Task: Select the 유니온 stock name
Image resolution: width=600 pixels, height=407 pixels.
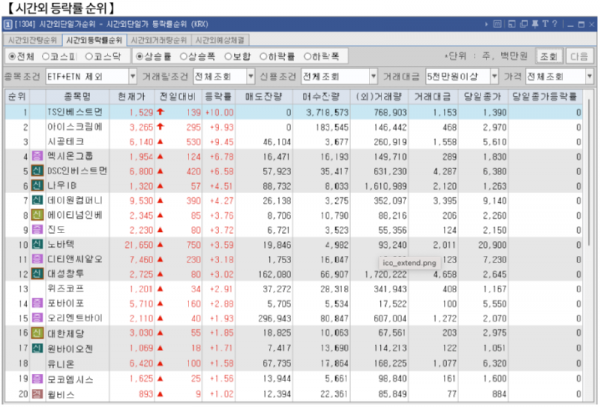Action: (61, 363)
